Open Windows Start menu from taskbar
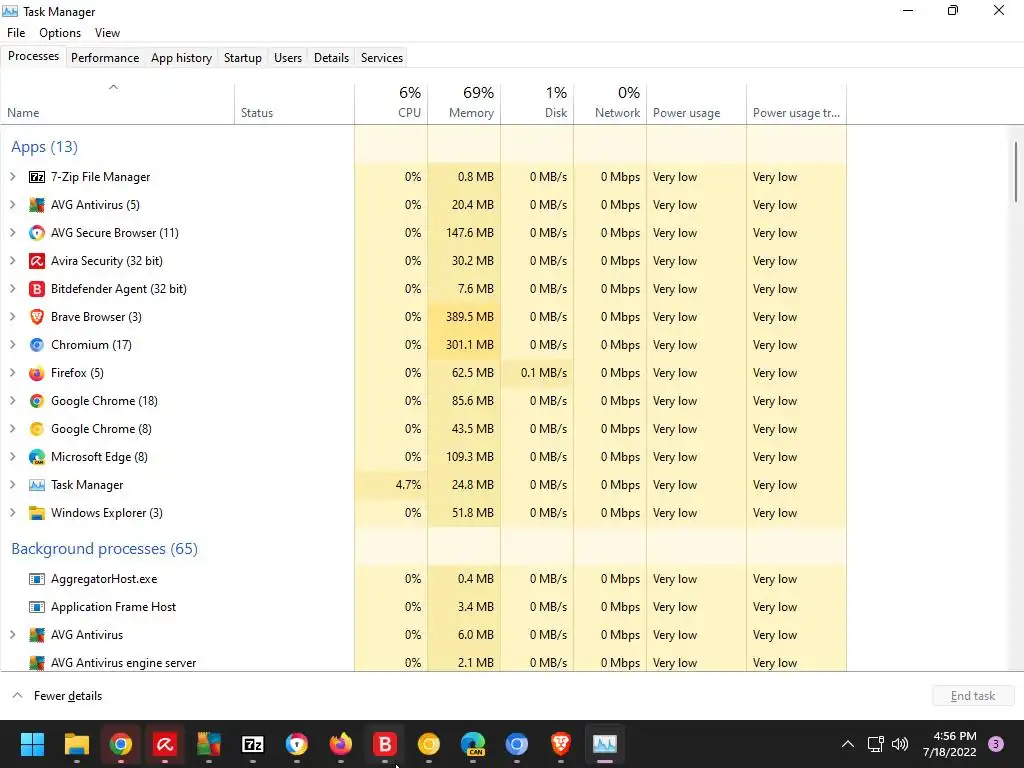The height and width of the screenshot is (768, 1024). (32, 744)
